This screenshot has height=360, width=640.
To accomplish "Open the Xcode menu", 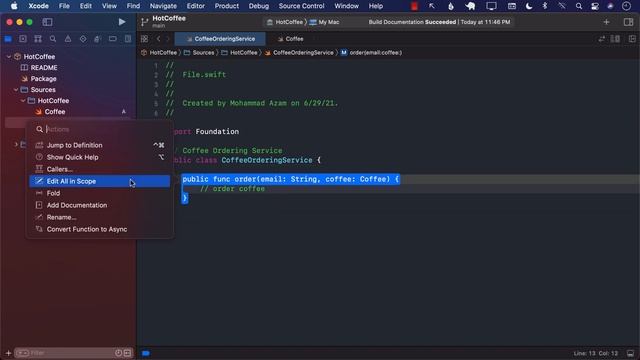I will [x=38, y=6].
